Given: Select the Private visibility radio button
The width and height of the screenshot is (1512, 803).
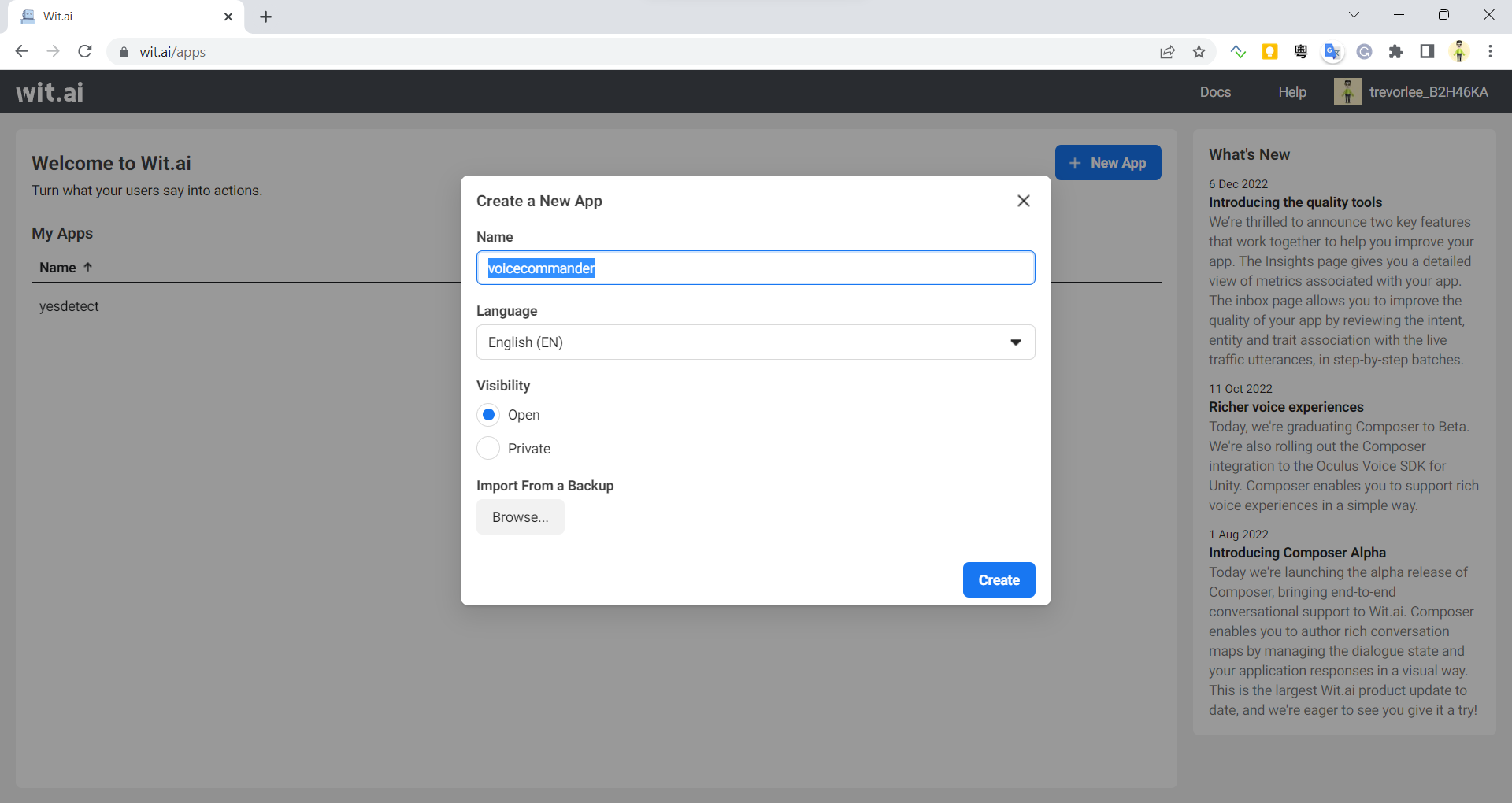Looking at the screenshot, I should [x=488, y=449].
